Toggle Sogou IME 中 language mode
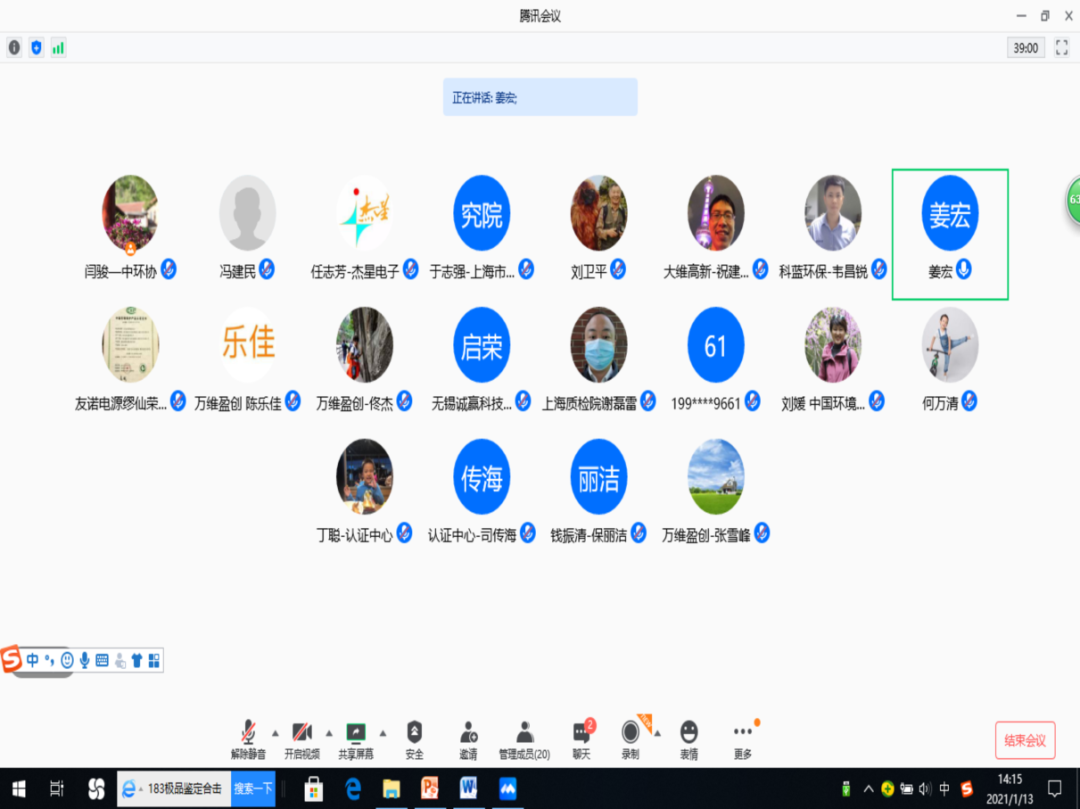 click(32, 660)
